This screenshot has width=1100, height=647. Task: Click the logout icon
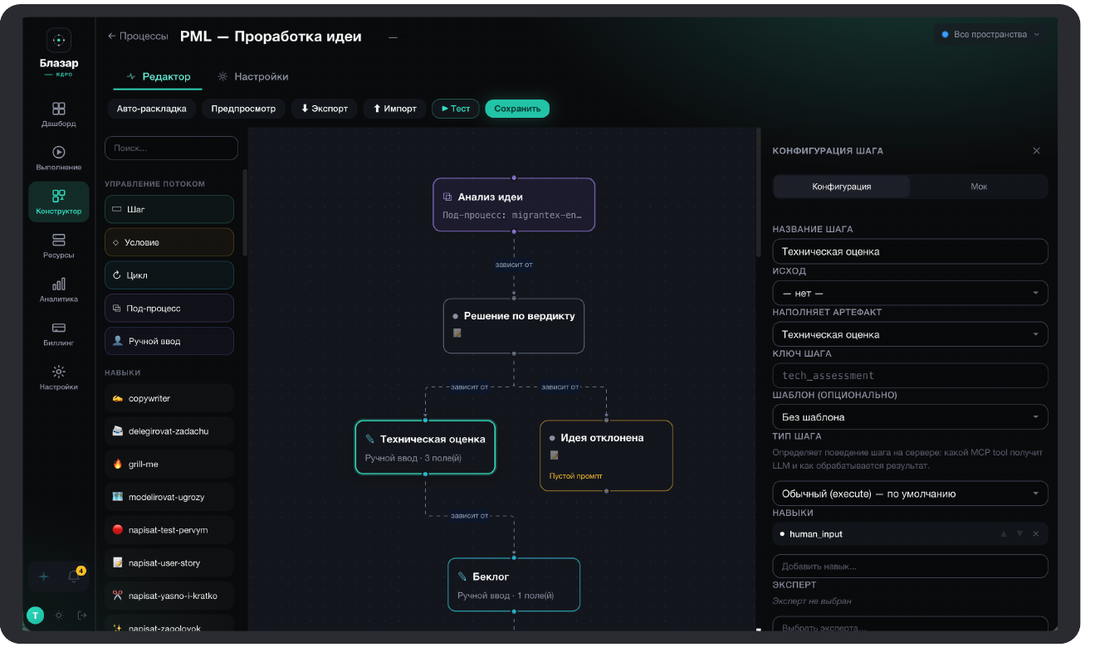pos(82,615)
